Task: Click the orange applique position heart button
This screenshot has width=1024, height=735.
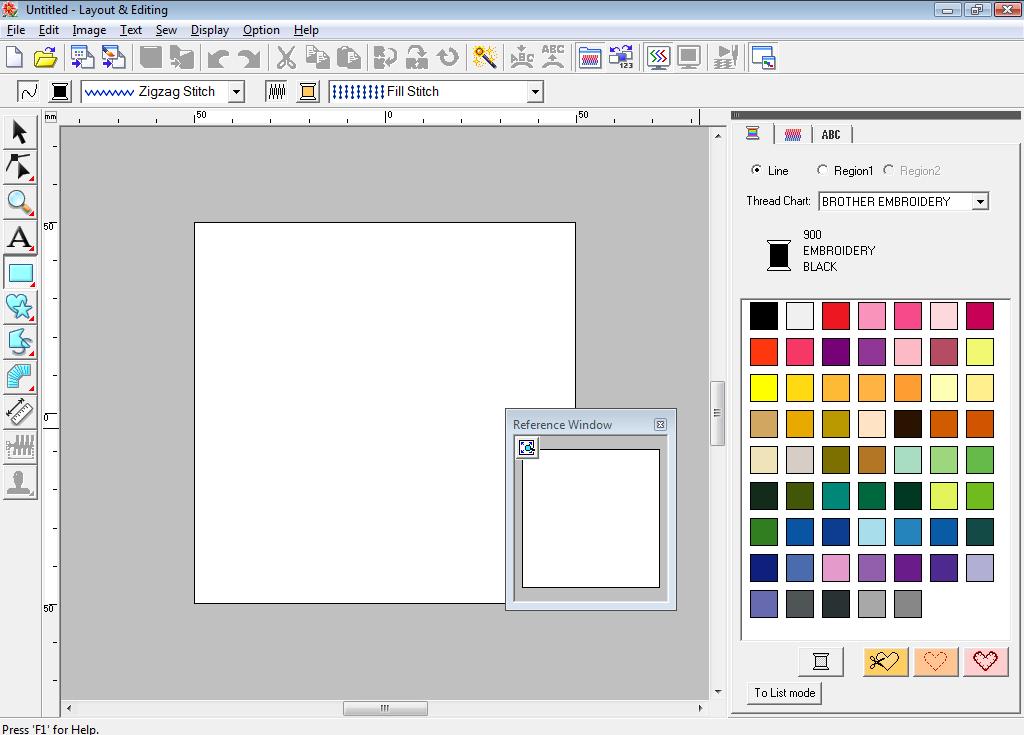Action: (935, 662)
